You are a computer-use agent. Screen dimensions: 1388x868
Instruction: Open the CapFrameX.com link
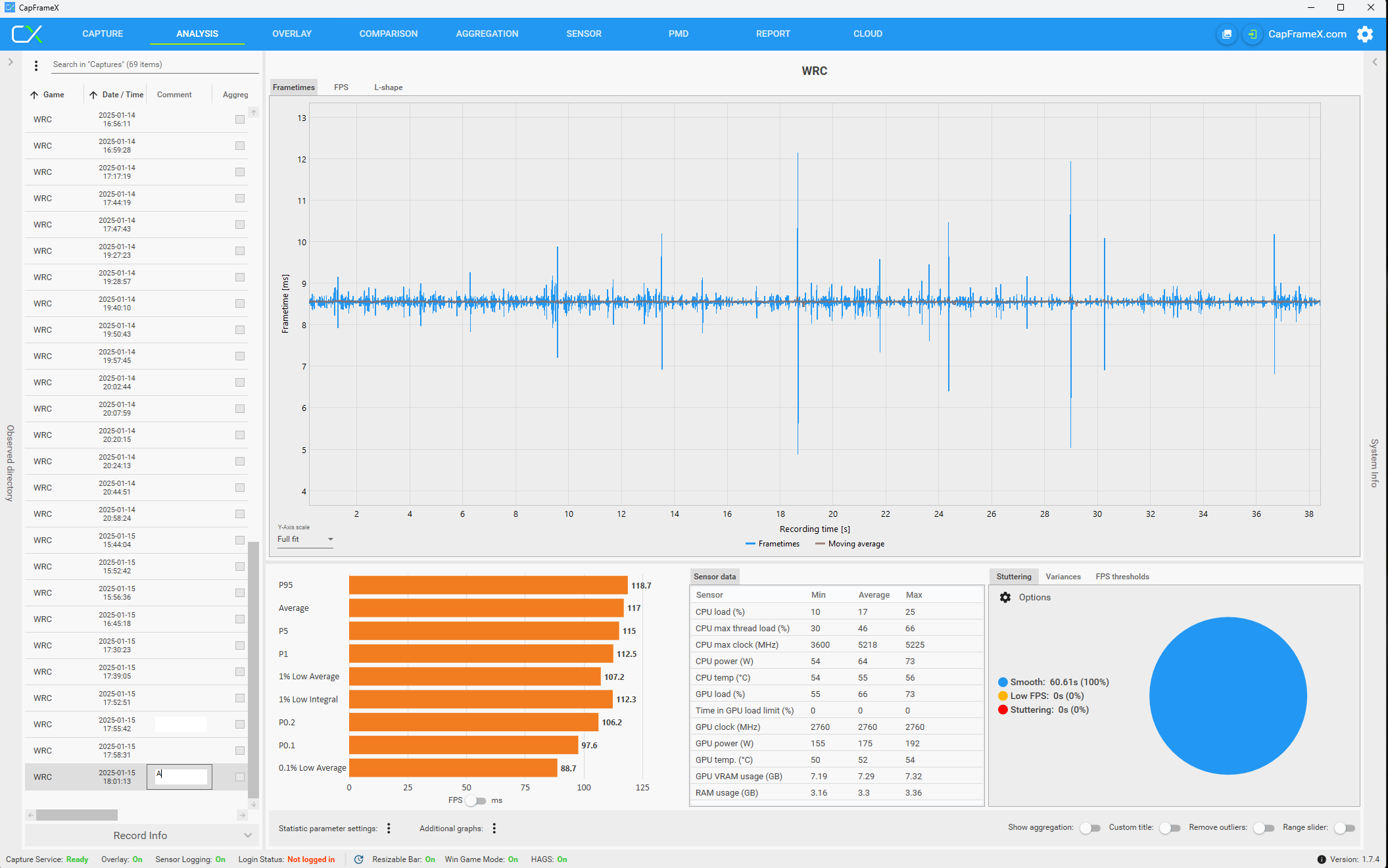(1307, 34)
